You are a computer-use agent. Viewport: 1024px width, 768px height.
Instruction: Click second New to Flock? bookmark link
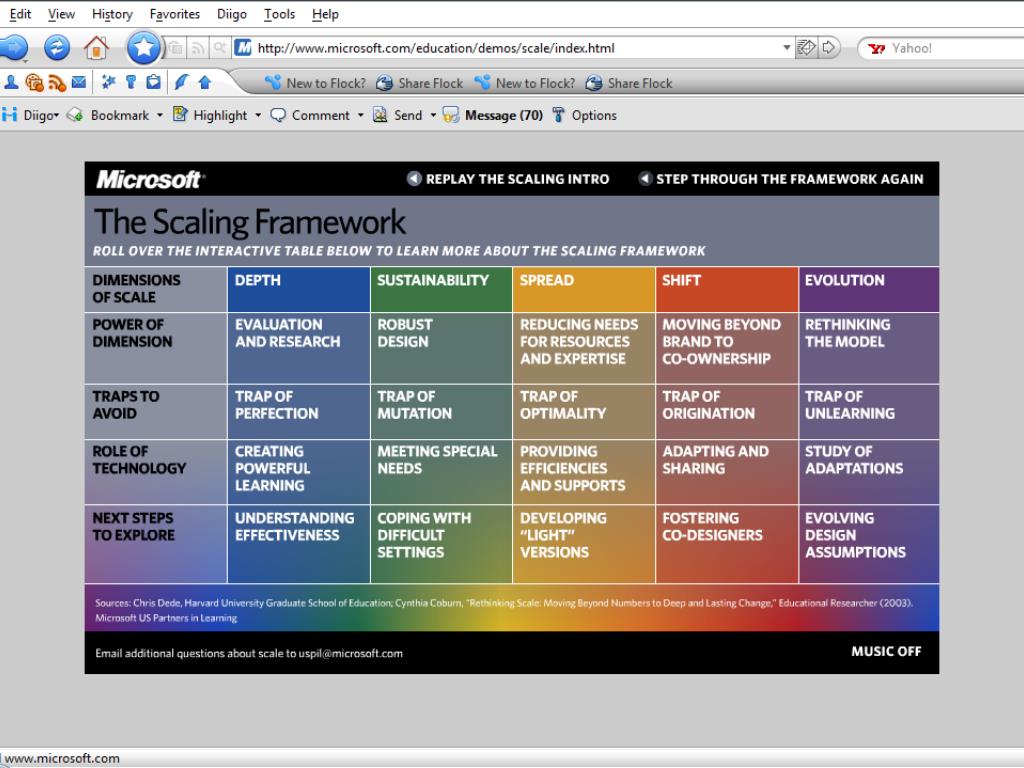click(524, 83)
